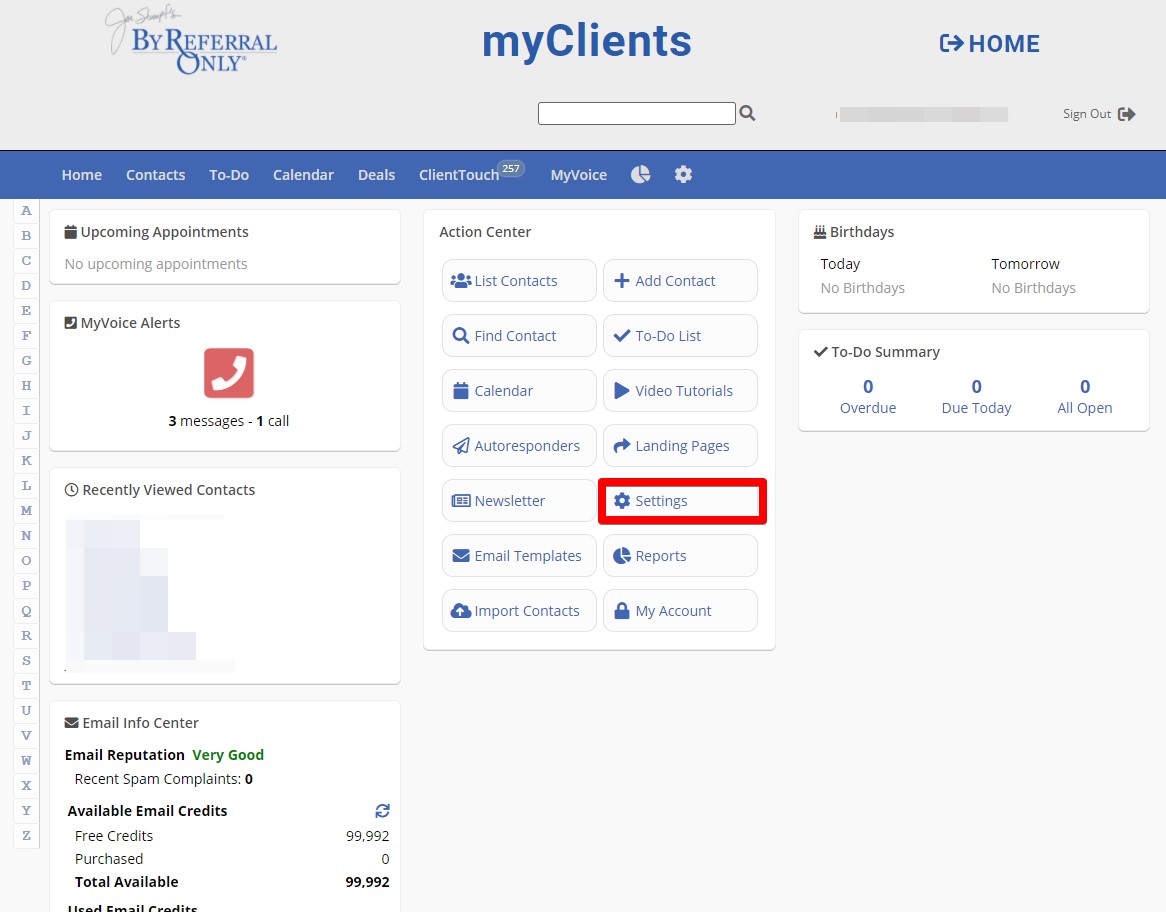Click the Sign Out arrow icon

[1127, 114]
